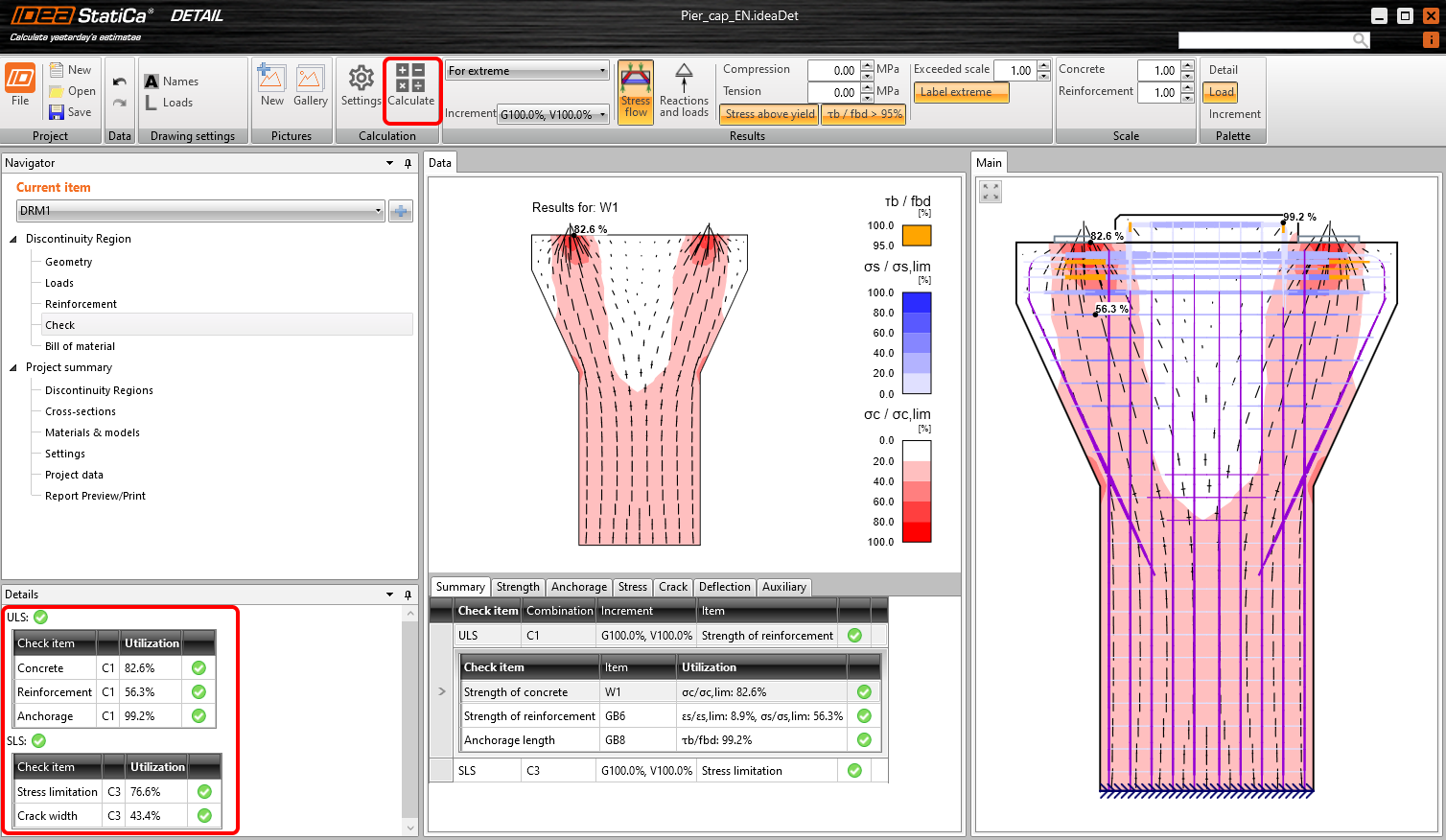Select the Stress flow view

click(x=636, y=90)
